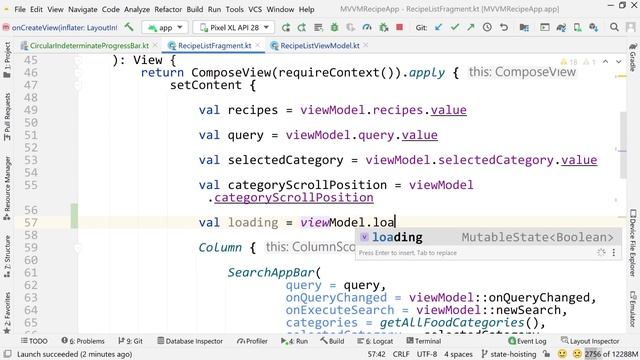The height and width of the screenshot is (360, 640).
Task: Open the 1: Project side panel
Action: pyautogui.click(x=7, y=60)
